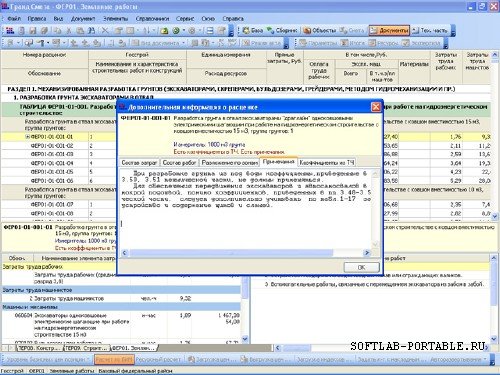This screenshot has height=375, width=500.
Task: Click the Итоги toolbar button
Action: point(353,43)
